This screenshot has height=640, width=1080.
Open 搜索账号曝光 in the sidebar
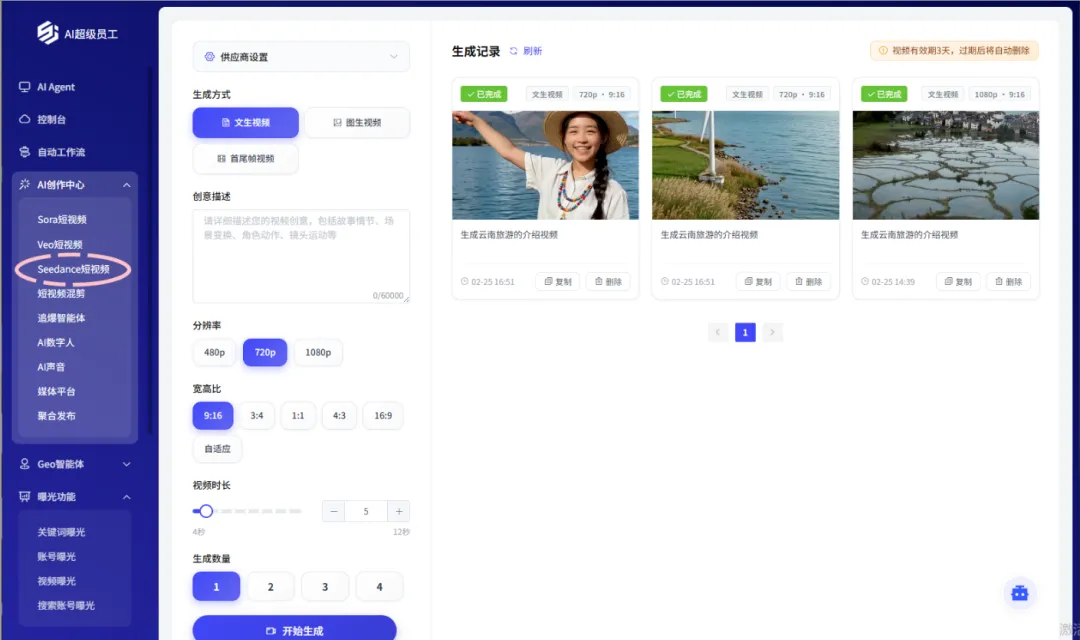point(66,606)
